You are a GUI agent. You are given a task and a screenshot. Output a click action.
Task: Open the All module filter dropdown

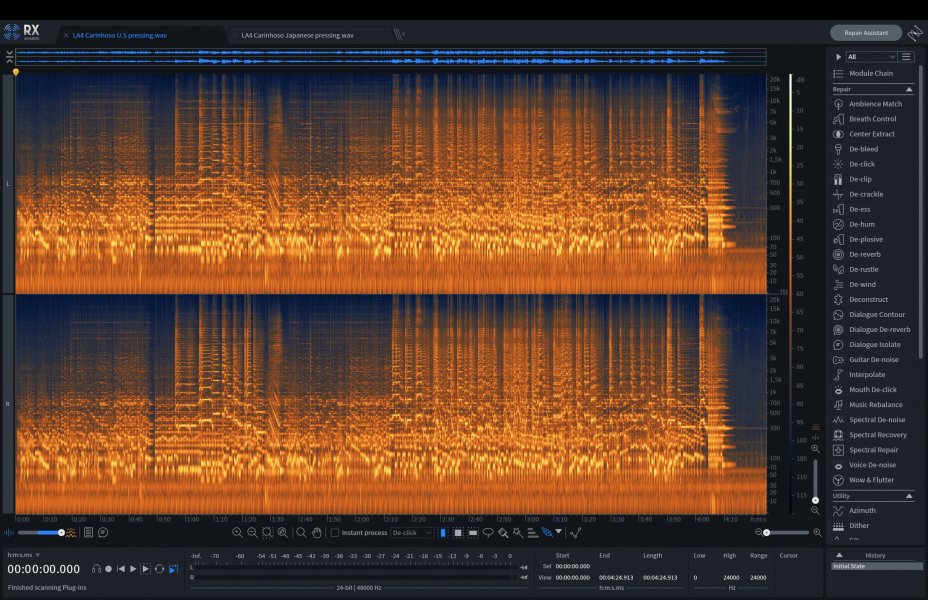click(872, 57)
